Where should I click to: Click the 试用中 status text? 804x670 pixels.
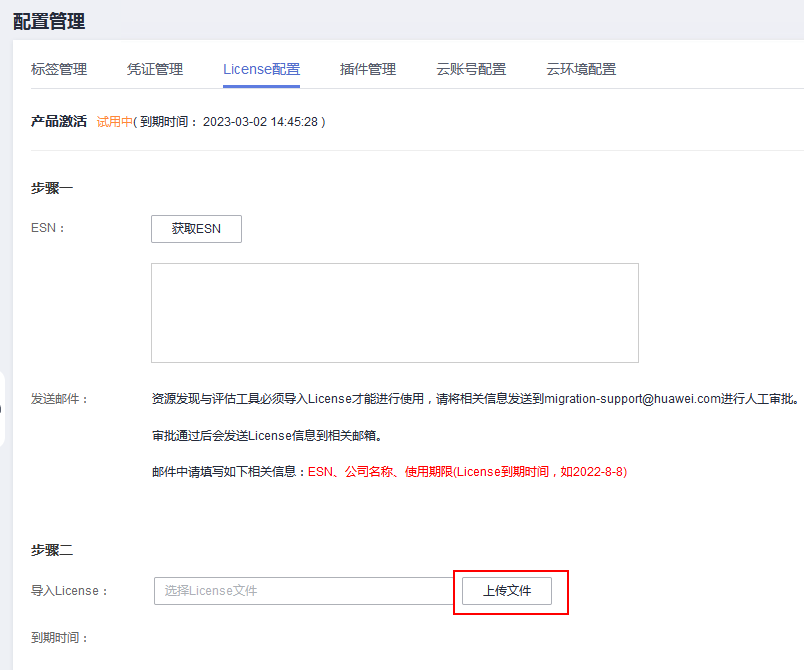114,122
